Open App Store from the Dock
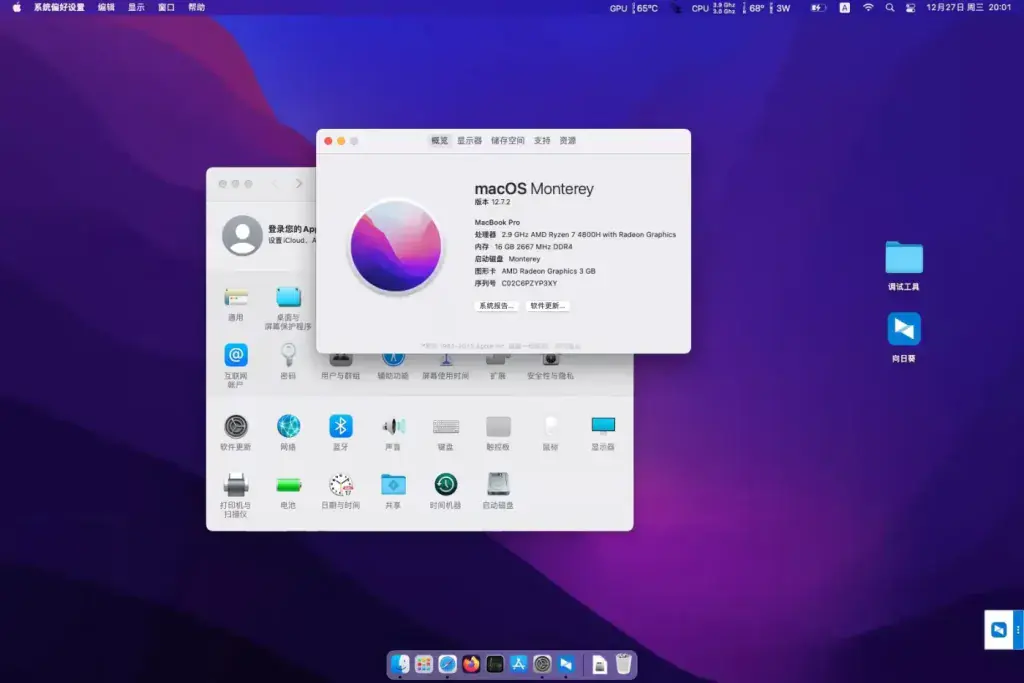1024x683 pixels. coord(519,664)
